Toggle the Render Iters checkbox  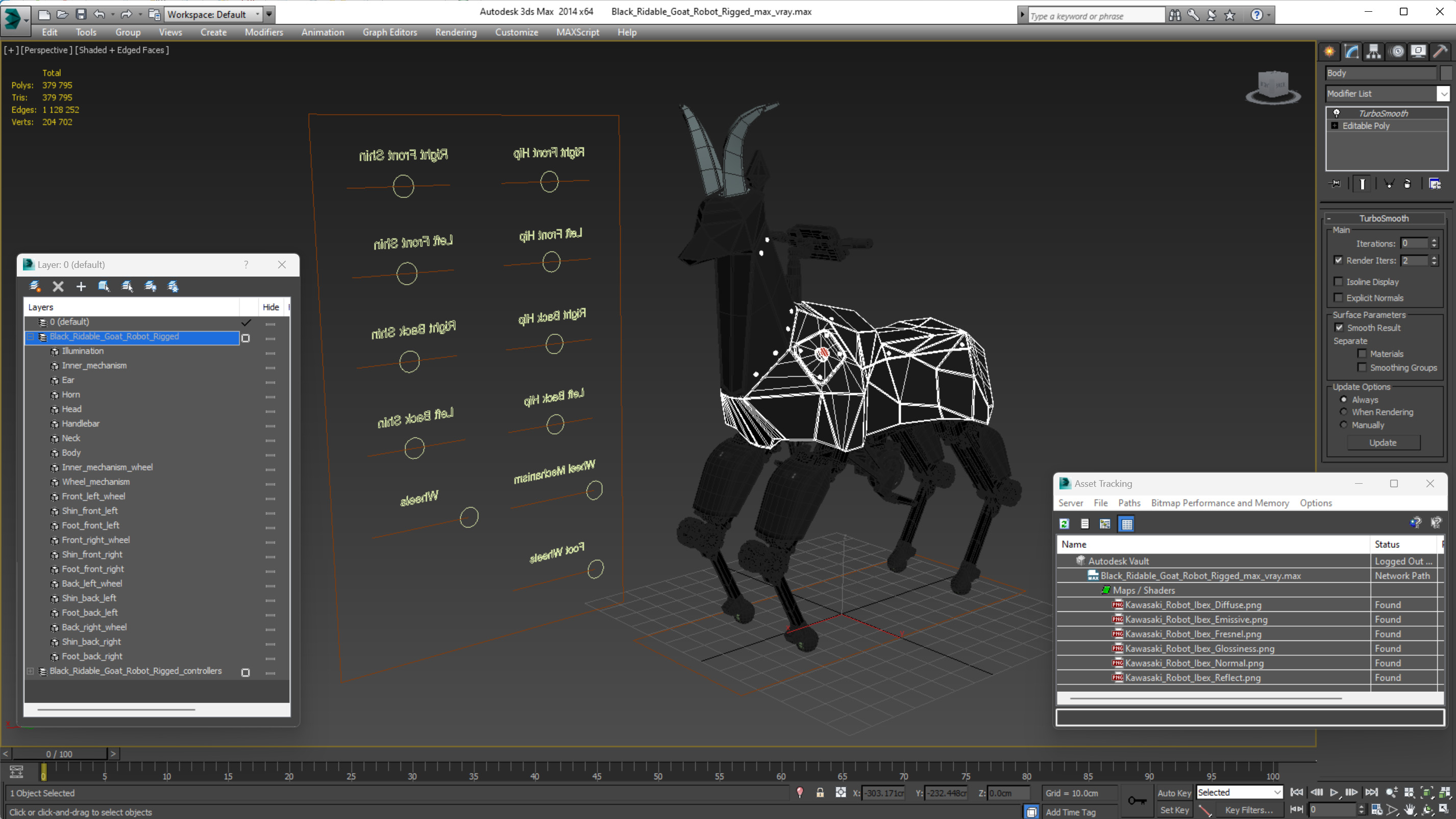[1338, 261]
